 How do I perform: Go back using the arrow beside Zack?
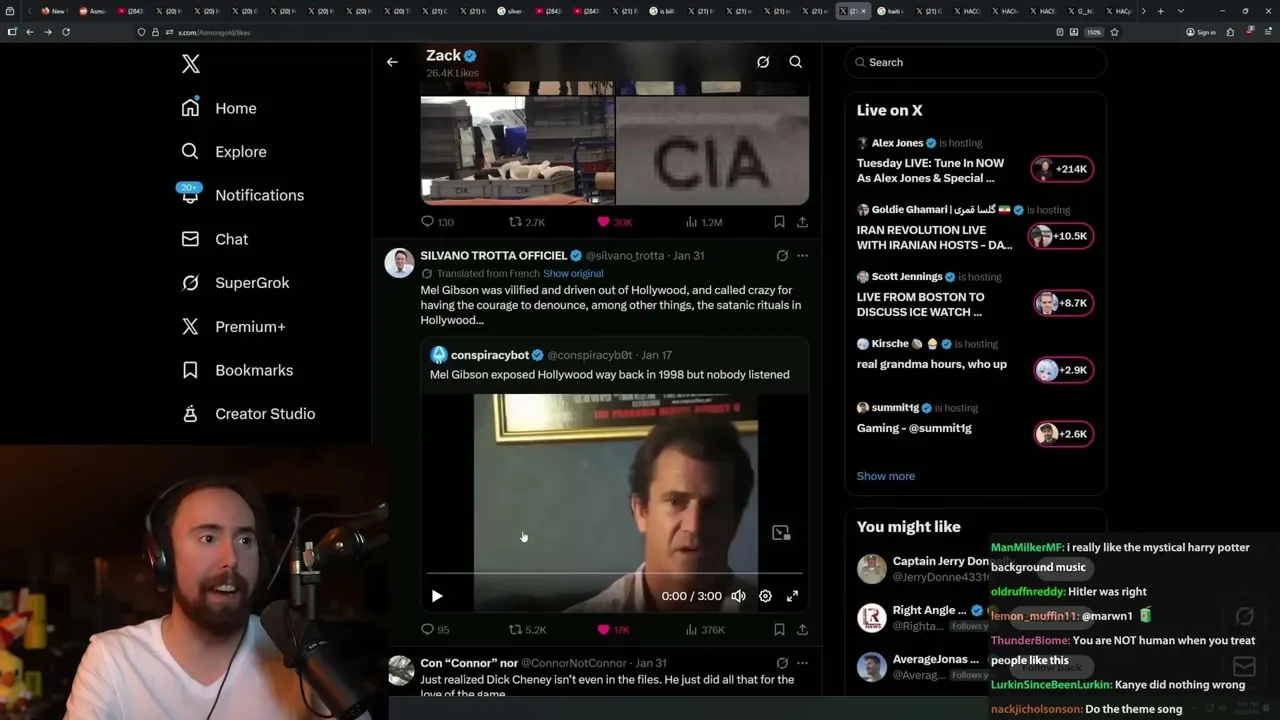[x=392, y=62]
